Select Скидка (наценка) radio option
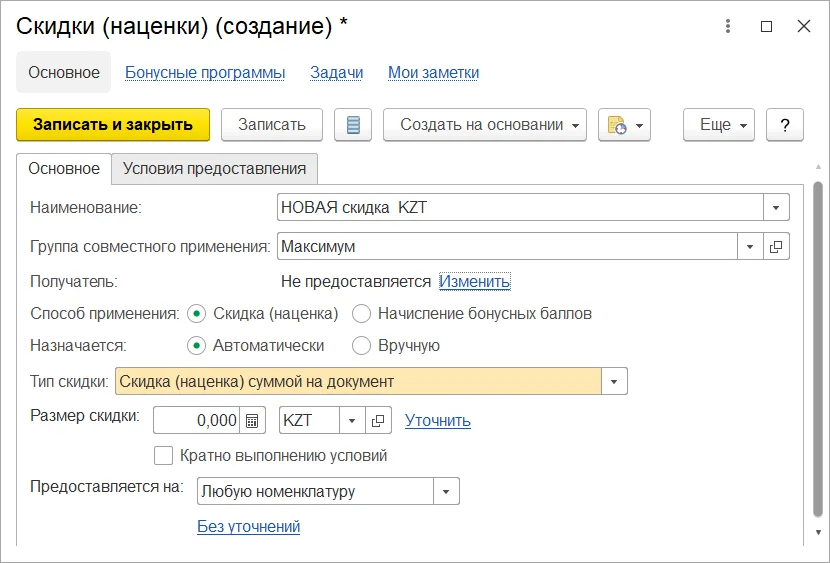 pos(196,314)
